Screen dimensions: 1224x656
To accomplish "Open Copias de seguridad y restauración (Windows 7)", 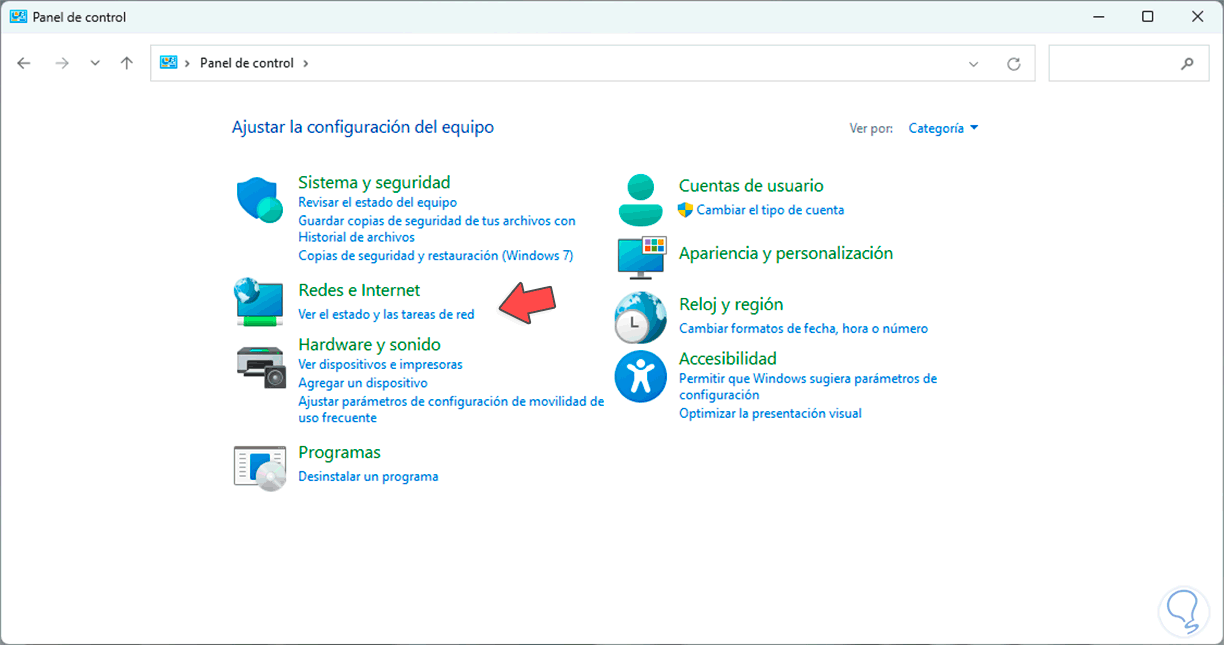I will click(x=436, y=256).
